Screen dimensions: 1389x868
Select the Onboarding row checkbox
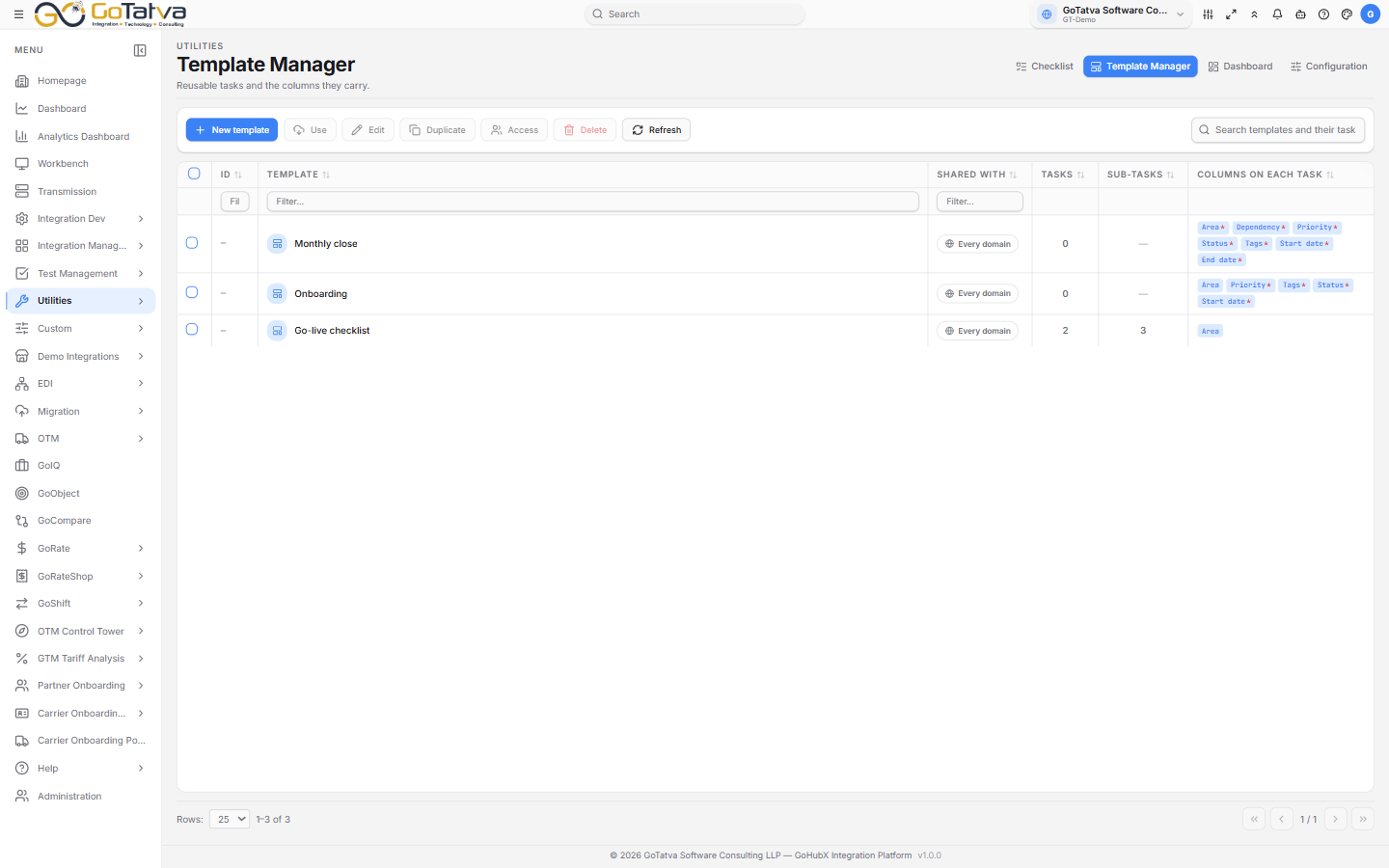tap(192, 292)
